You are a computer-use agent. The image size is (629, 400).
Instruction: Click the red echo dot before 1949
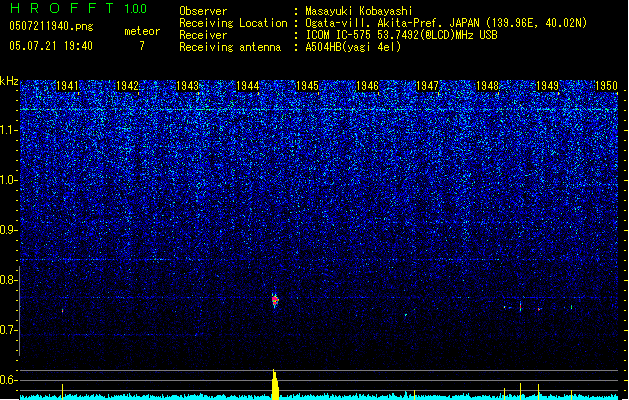(x=539, y=309)
